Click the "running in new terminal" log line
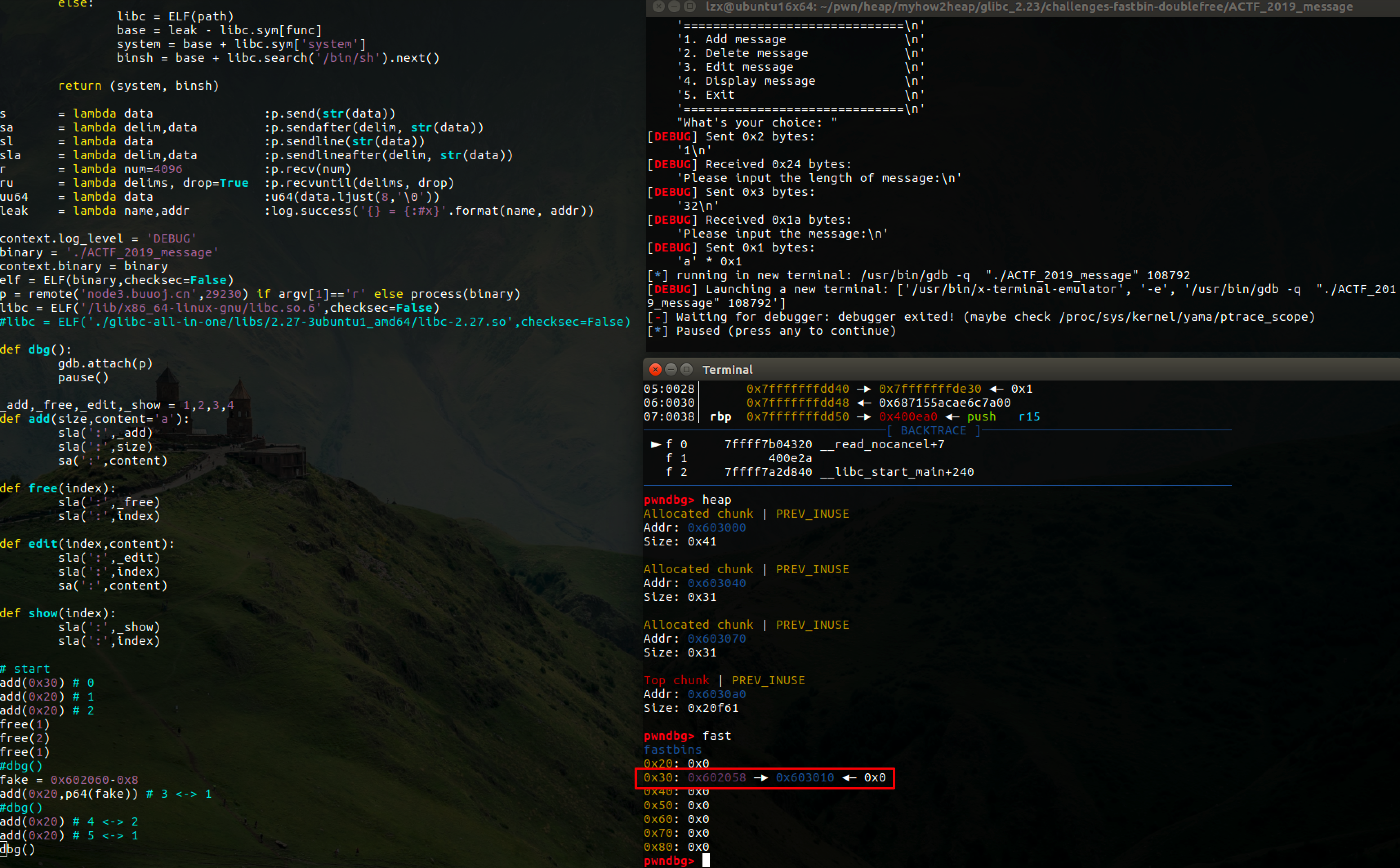This screenshot has width=1400, height=868. (x=918, y=276)
